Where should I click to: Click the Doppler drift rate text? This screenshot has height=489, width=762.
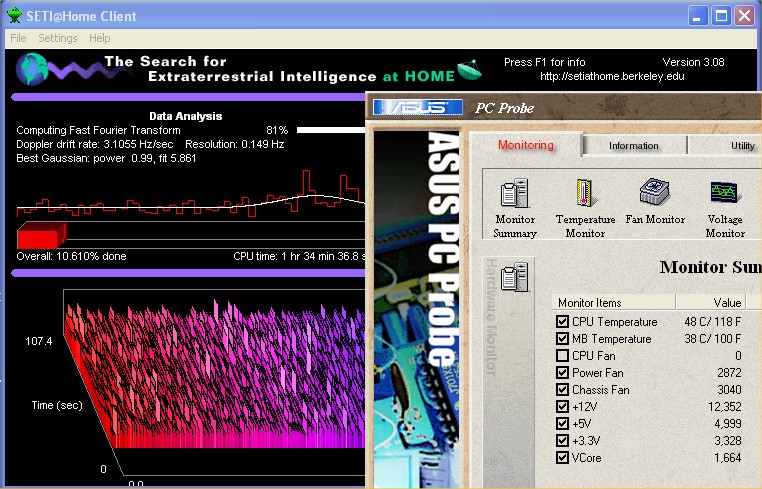94,144
